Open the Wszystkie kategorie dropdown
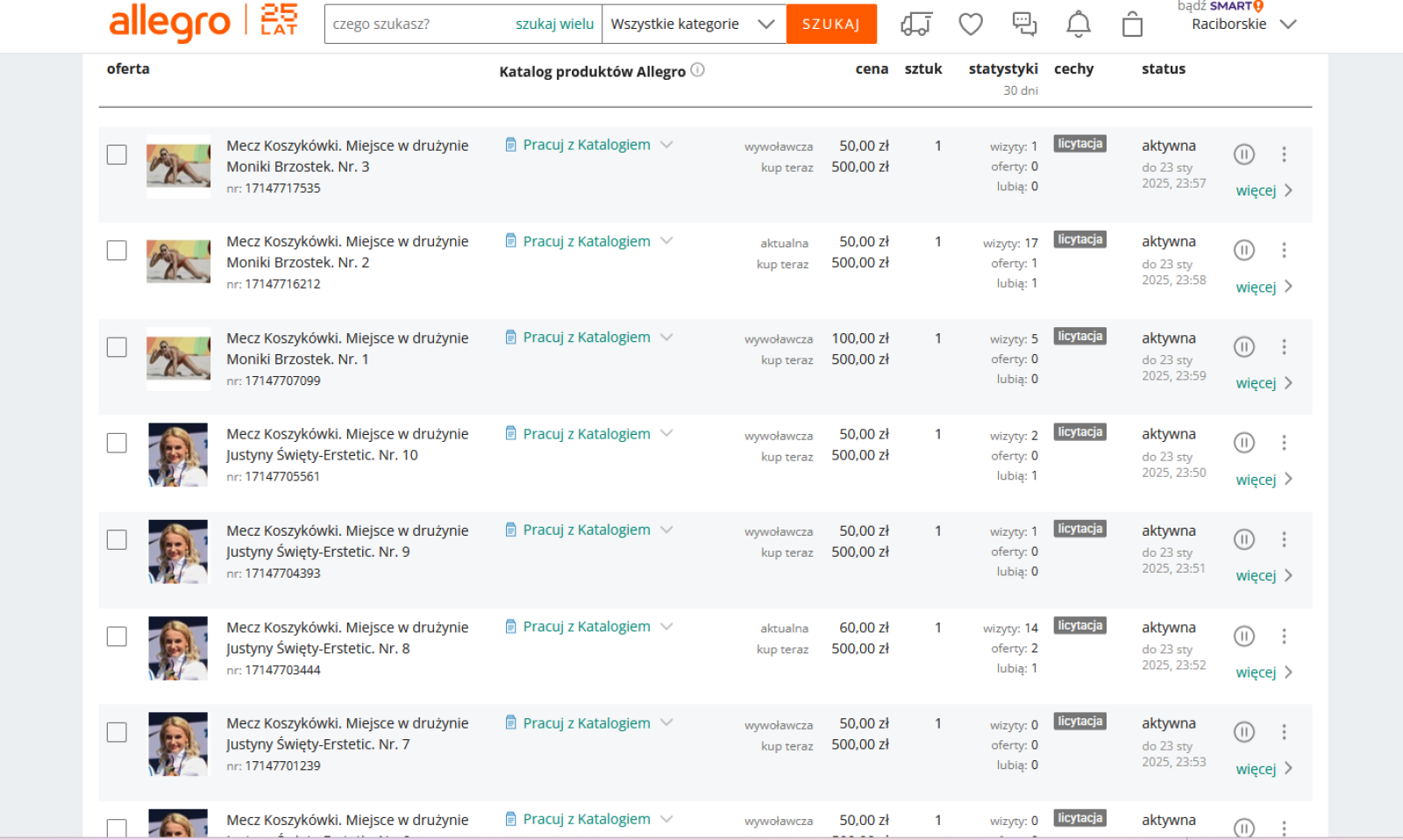The image size is (1403, 840). (693, 24)
